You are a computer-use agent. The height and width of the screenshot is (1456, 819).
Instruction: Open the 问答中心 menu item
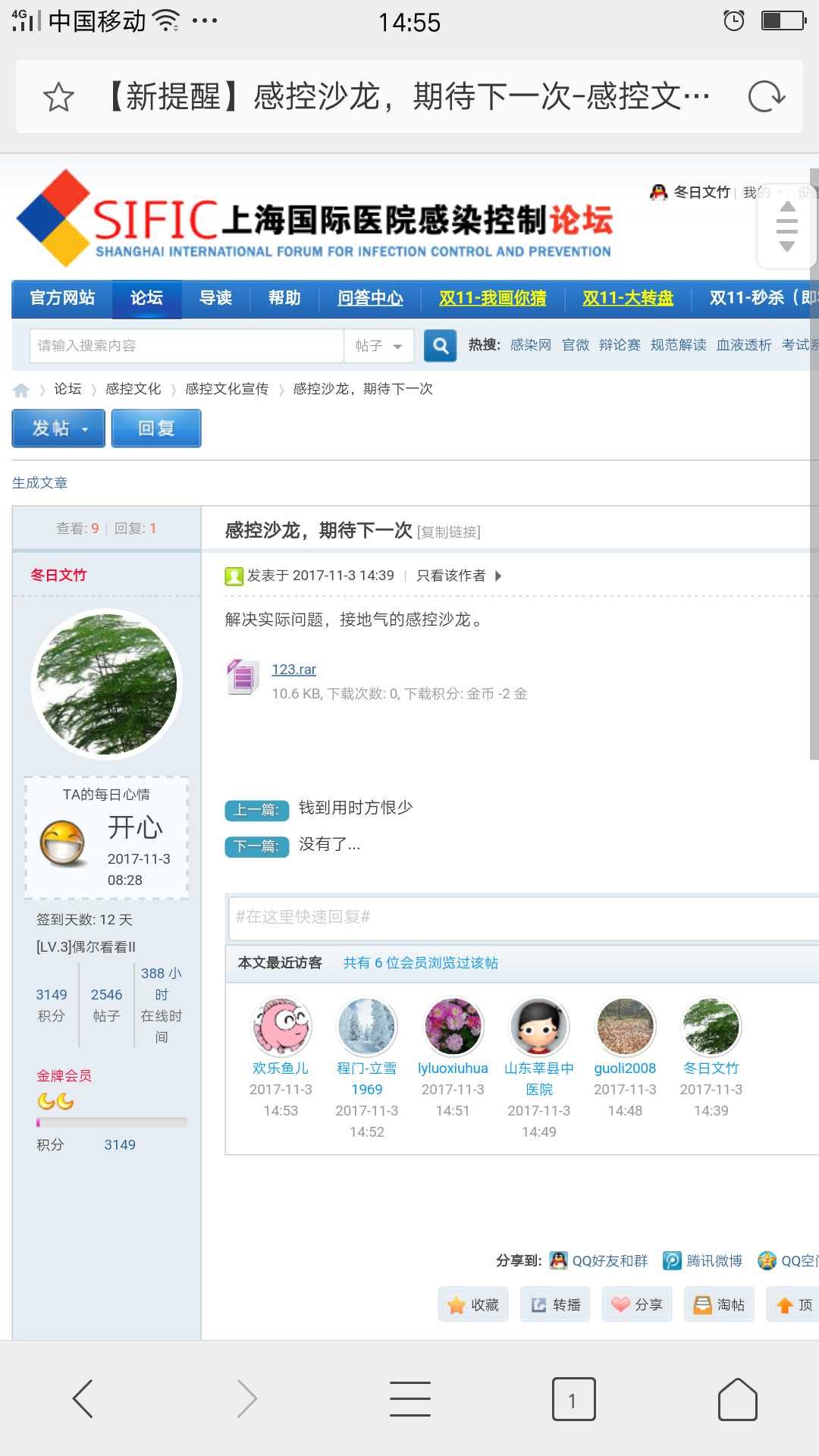coord(370,298)
